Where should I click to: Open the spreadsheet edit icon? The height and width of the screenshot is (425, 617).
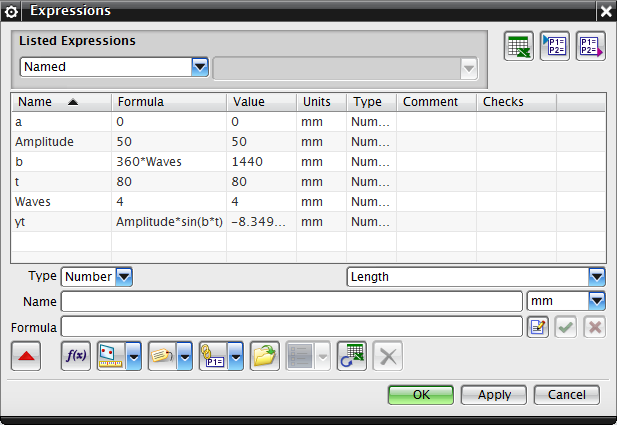pyautogui.click(x=519, y=46)
